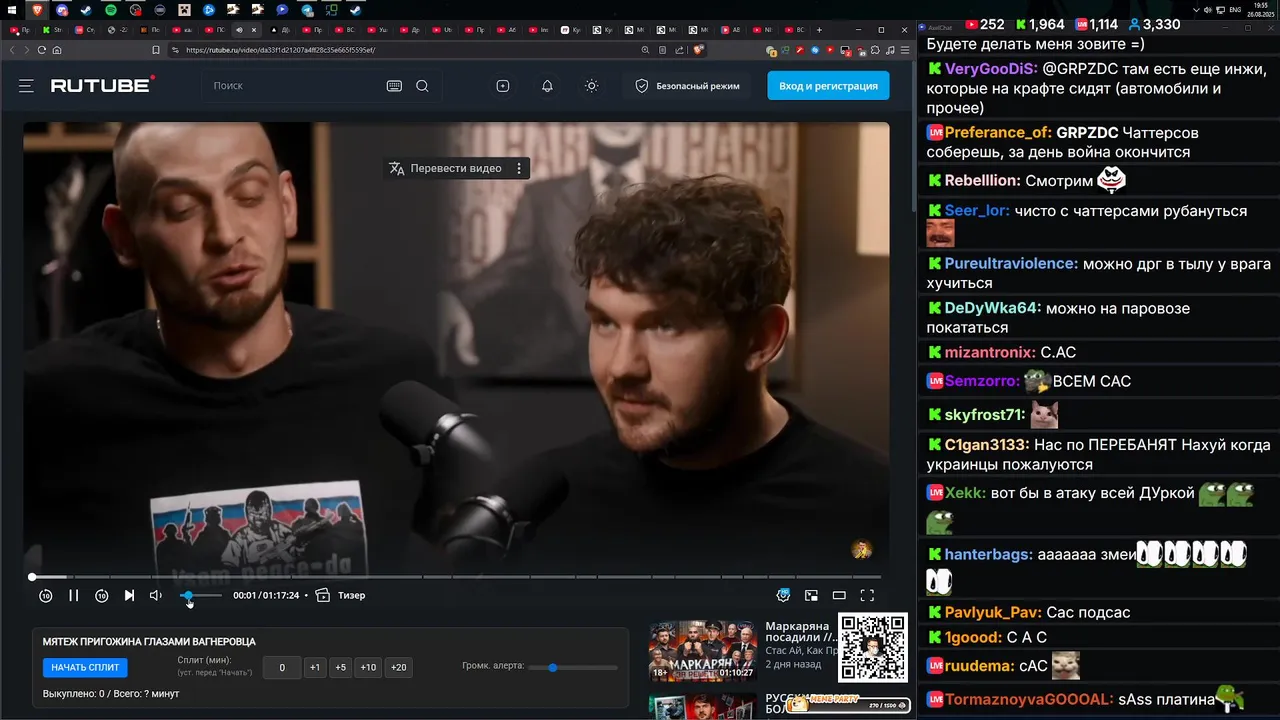Go to browser home page

click(x=57, y=50)
